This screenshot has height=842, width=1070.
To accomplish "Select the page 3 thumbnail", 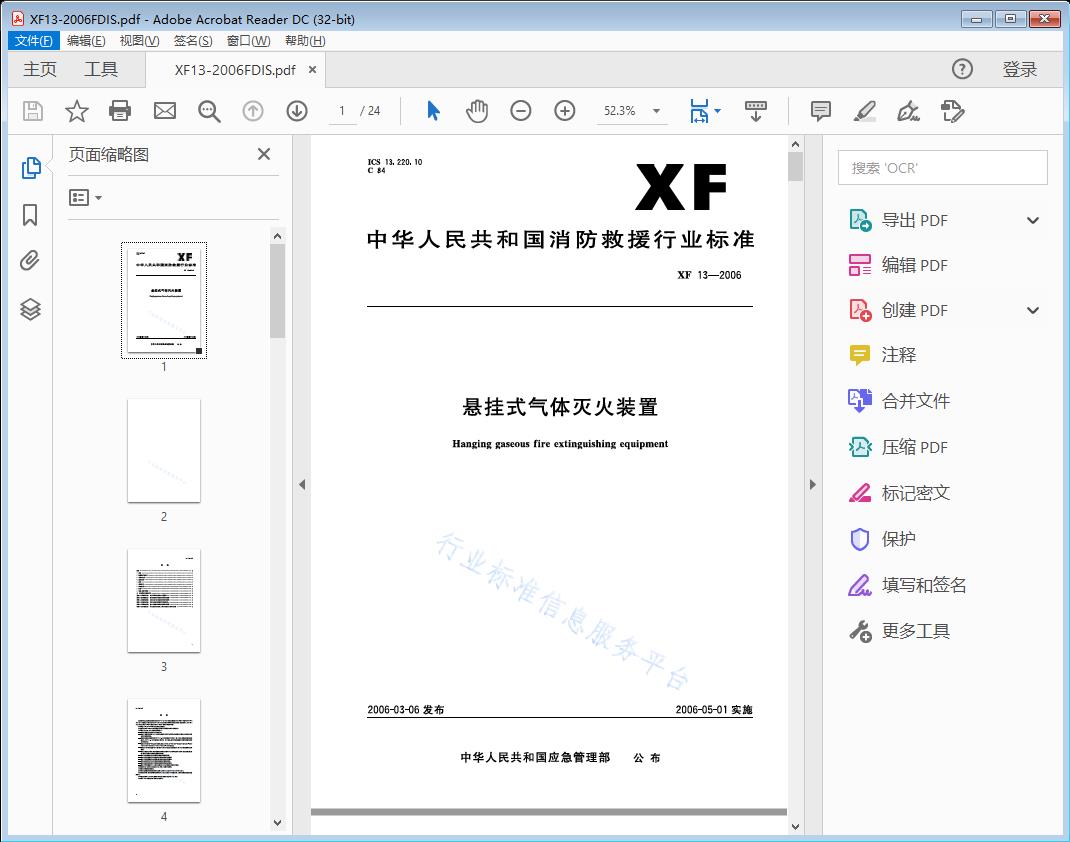I will coord(164,600).
